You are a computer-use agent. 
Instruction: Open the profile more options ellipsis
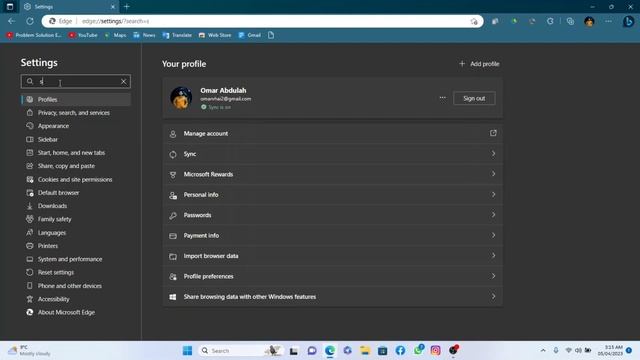click(x=442, y=98)
